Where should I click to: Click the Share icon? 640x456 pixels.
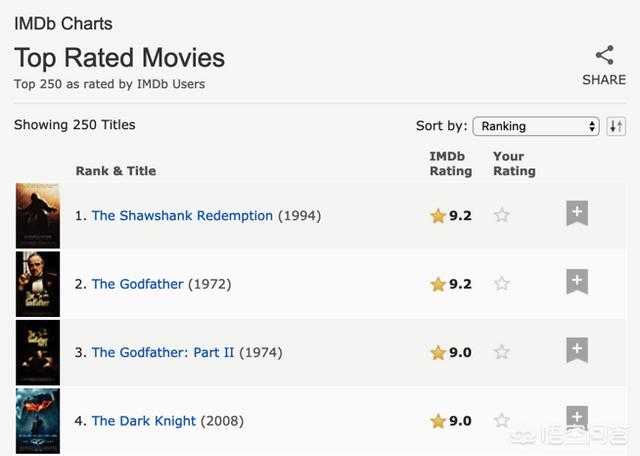pyautogui.click(x=604, y=56)
